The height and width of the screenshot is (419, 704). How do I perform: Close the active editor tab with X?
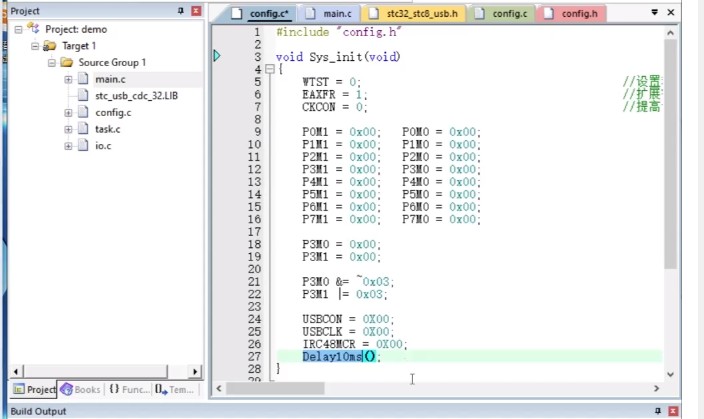pyautogui.click(x=671, y=13)
